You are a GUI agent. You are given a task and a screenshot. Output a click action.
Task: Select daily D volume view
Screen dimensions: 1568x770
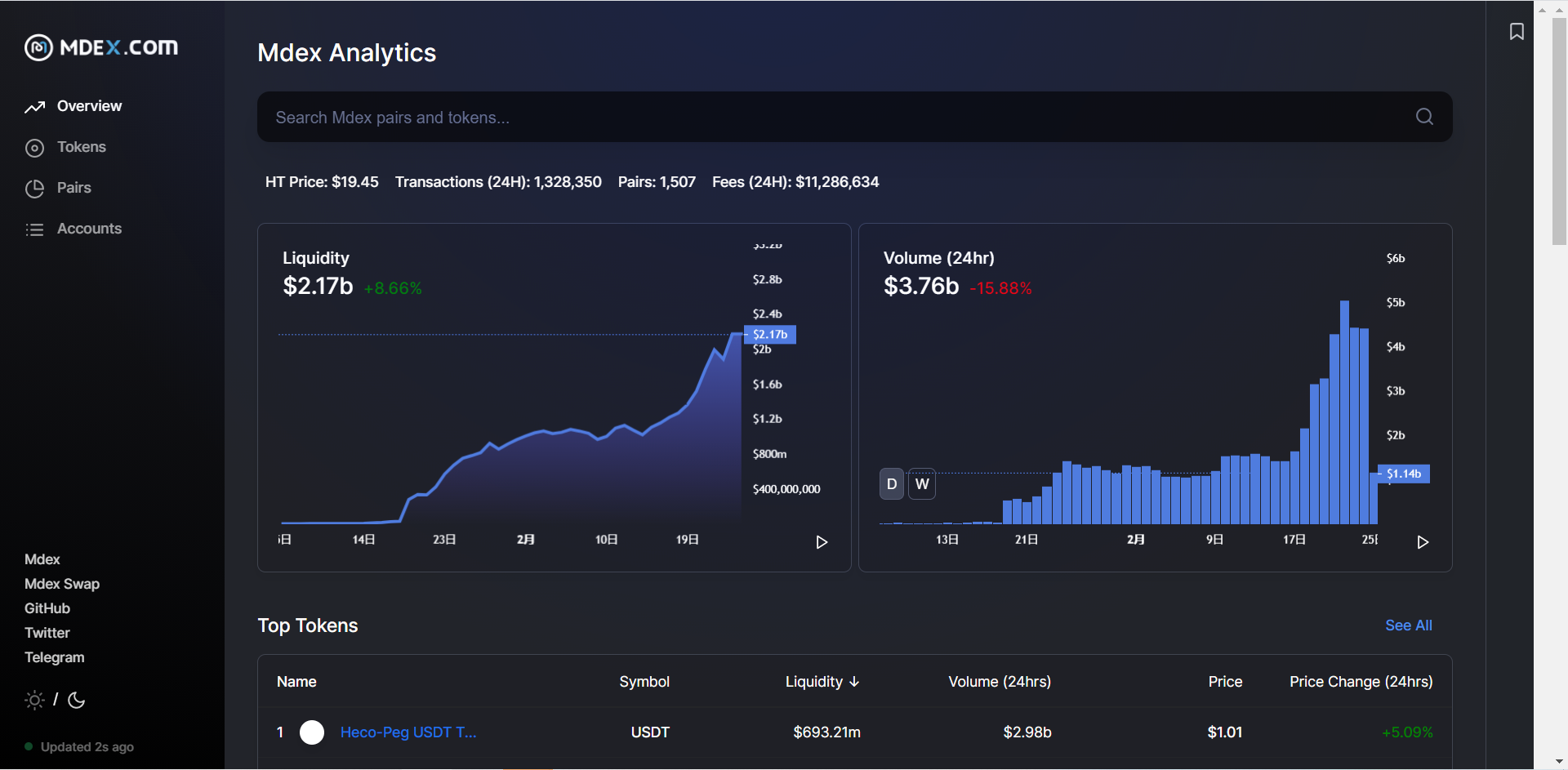point(892,484)
